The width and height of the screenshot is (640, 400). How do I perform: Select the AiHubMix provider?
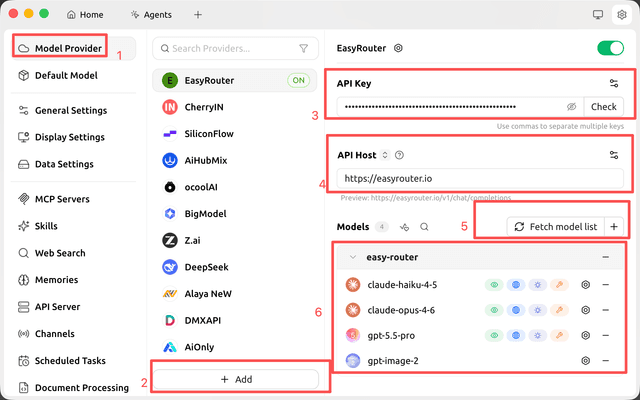(x=235, y=160)
